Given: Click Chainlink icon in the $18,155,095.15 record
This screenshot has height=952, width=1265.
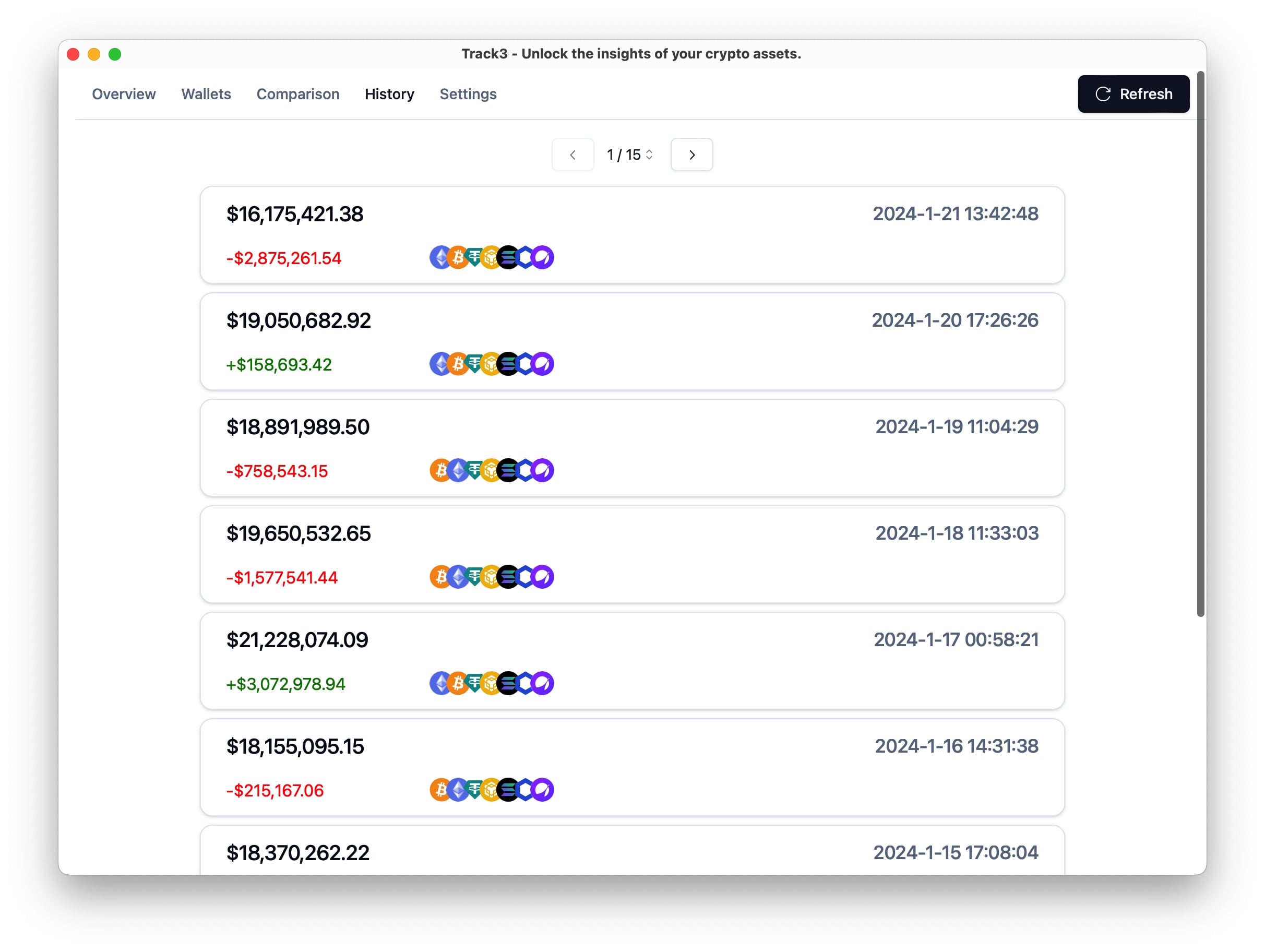Looking at the screenshot, I should click(x=525, y=790).
